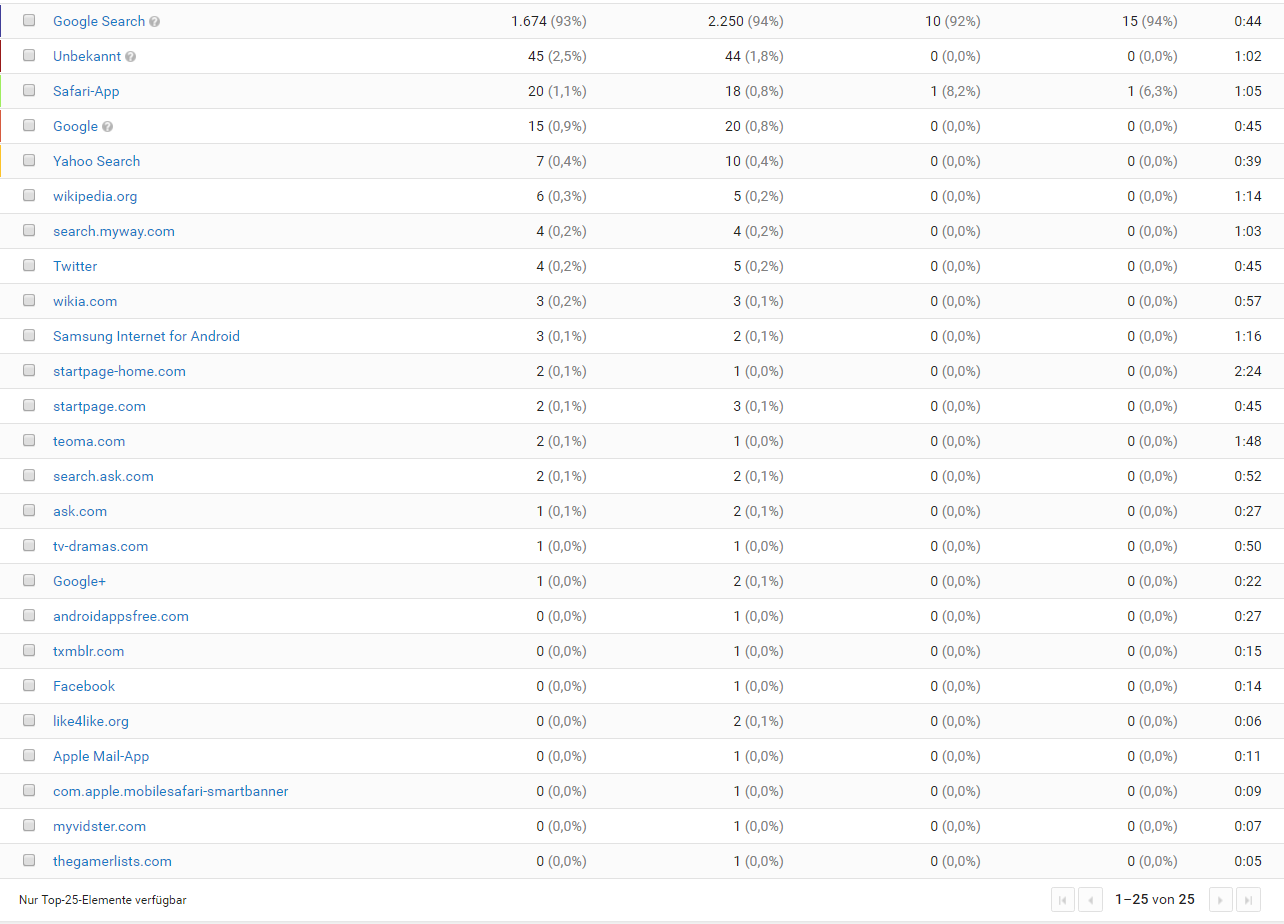Screen dimensions: 1284x924
Task: Click the Google+ source link
Action: coord(79,581)
